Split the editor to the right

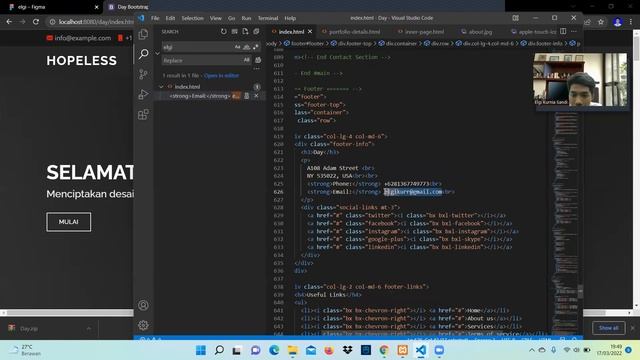[563, 31]
